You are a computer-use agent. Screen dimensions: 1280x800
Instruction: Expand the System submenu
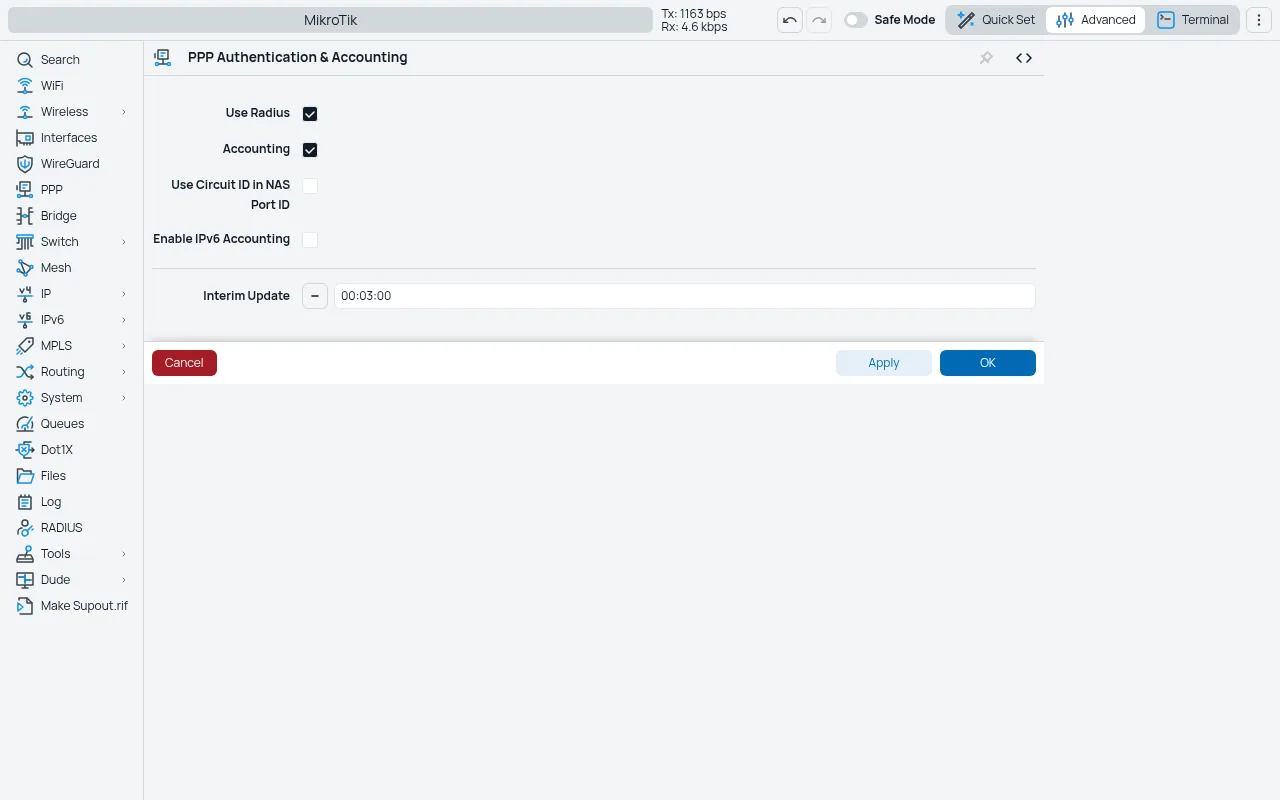tap(124, 398)
